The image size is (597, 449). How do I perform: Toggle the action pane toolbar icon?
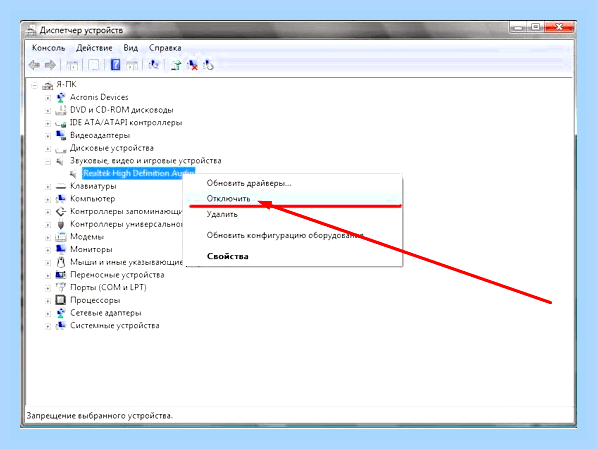pyautogui.click(x=132, y=65)
